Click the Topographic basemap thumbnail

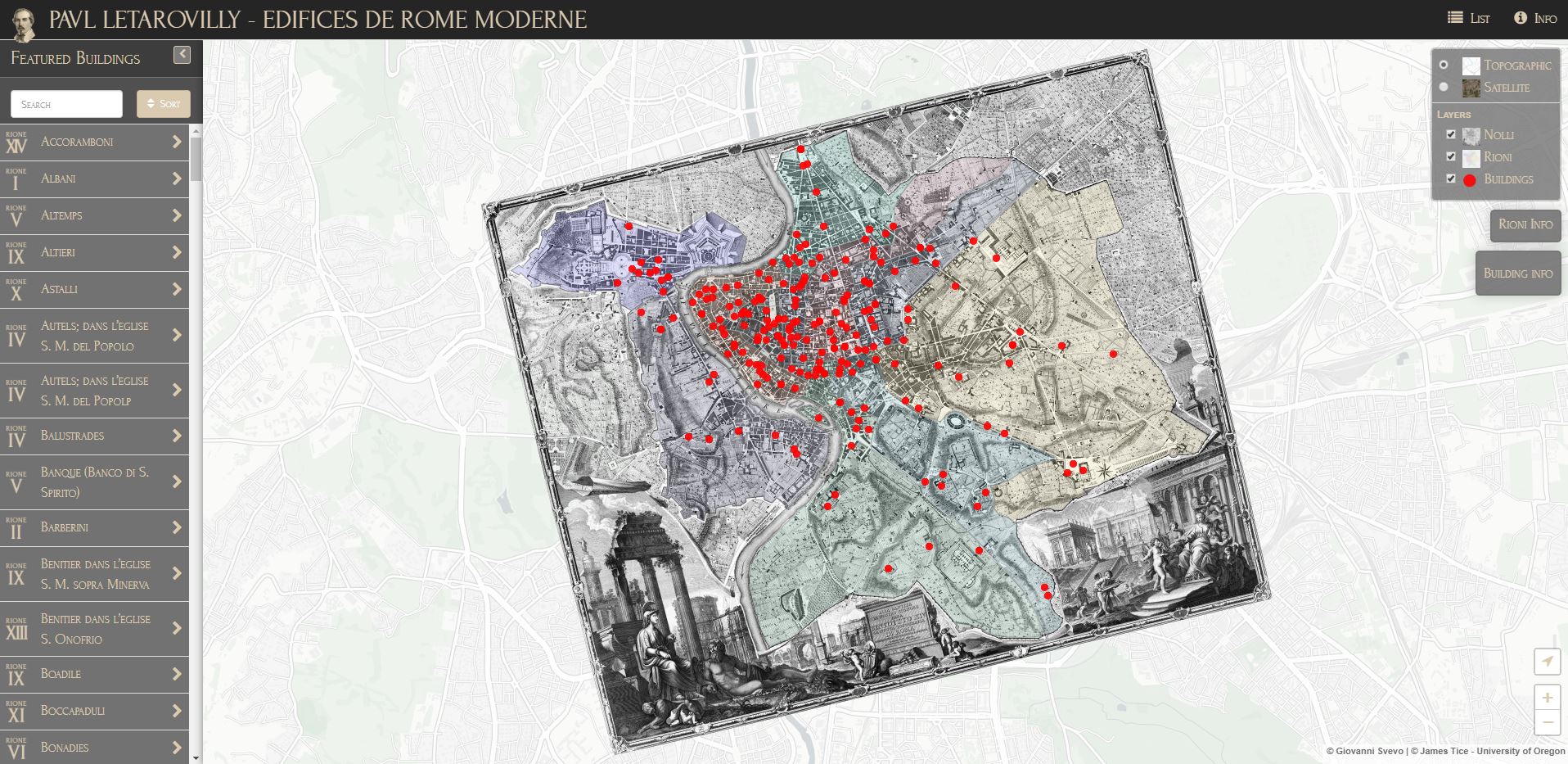(x=1471, y=66)
